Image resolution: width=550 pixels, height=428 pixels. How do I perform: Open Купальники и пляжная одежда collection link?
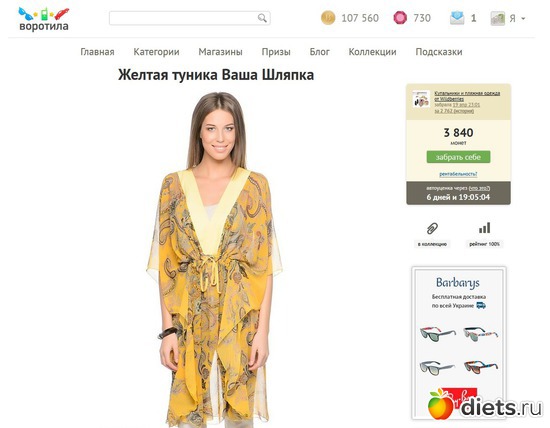(x=467, y=96)
